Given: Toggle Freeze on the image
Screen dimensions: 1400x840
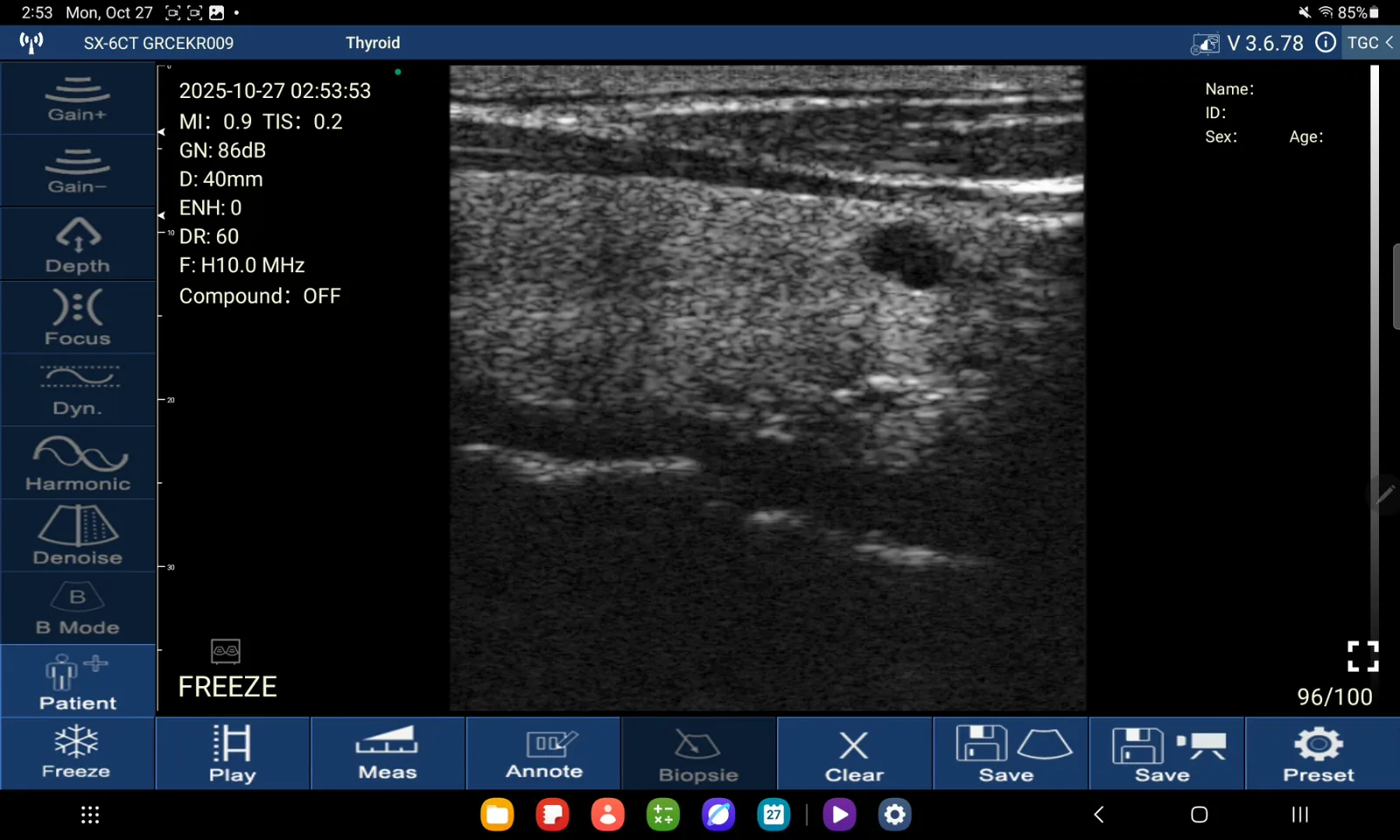Looking at the screenshot, I should click(x=77, y=753).
